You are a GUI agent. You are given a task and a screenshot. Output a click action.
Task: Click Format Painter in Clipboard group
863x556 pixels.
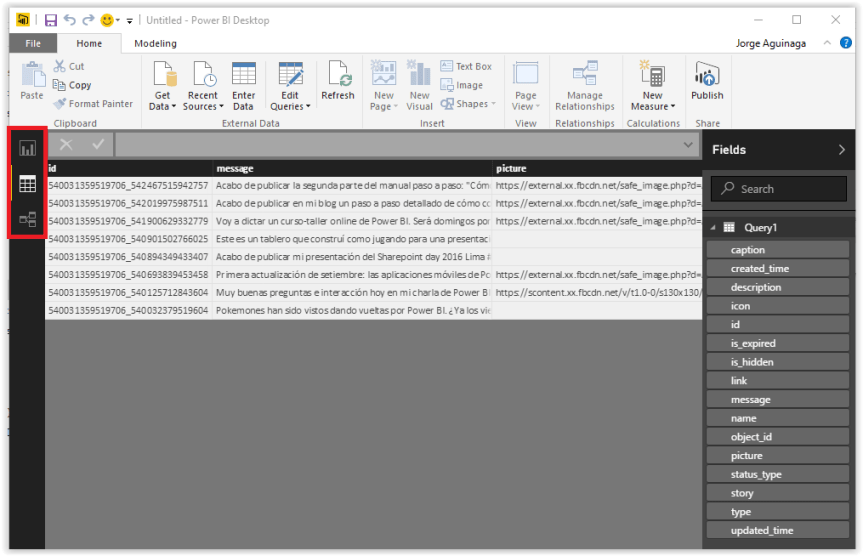tap(93, 104)
